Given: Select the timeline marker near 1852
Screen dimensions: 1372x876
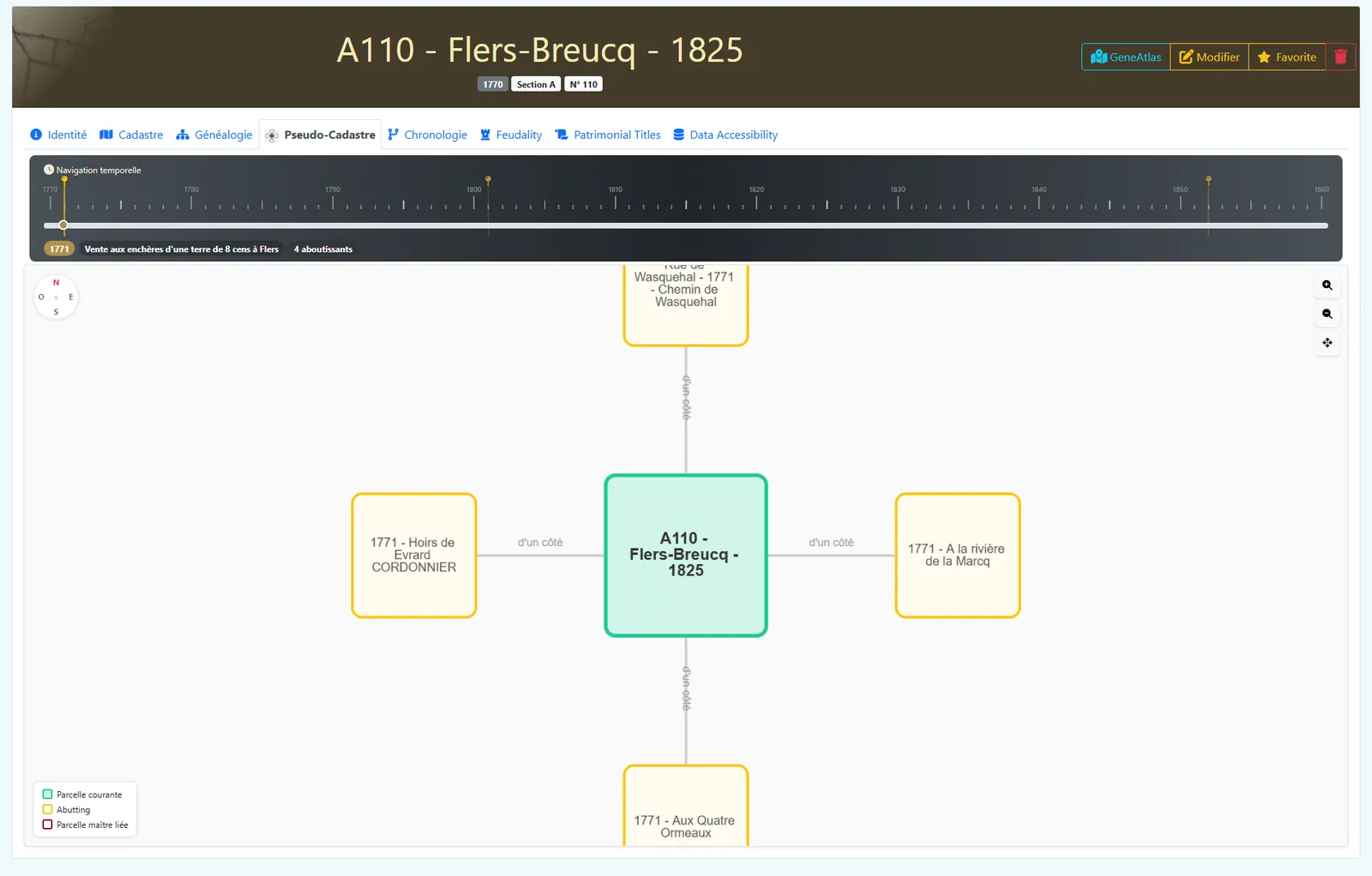Looking at the screenshot, I should tap(1208, 180).
